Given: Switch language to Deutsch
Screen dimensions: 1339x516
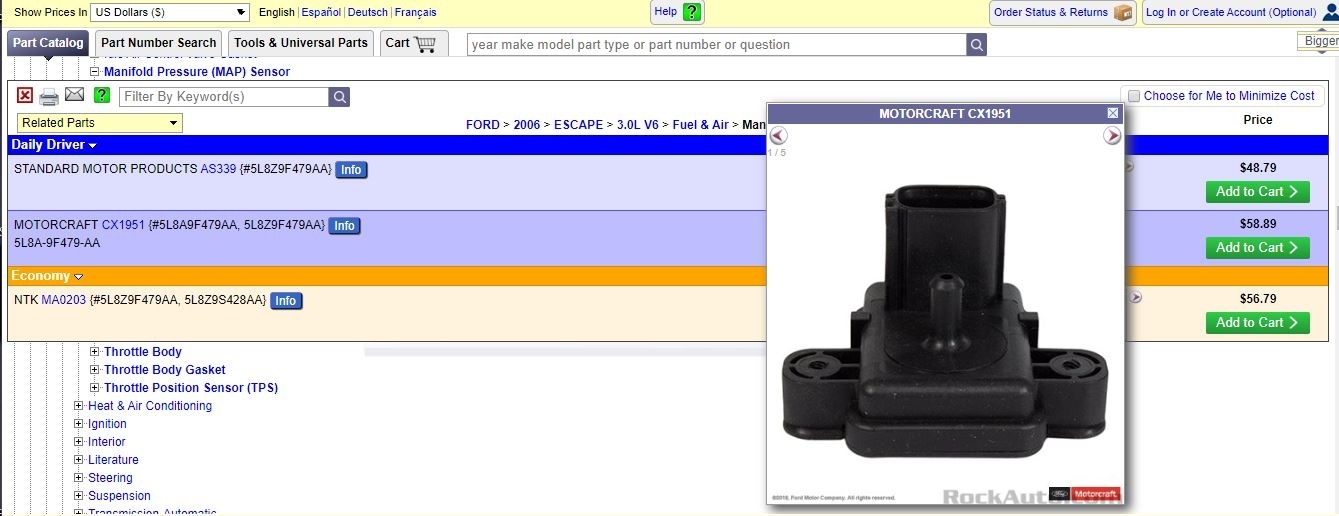Looking at the screenshot, I should click(368, 13).
